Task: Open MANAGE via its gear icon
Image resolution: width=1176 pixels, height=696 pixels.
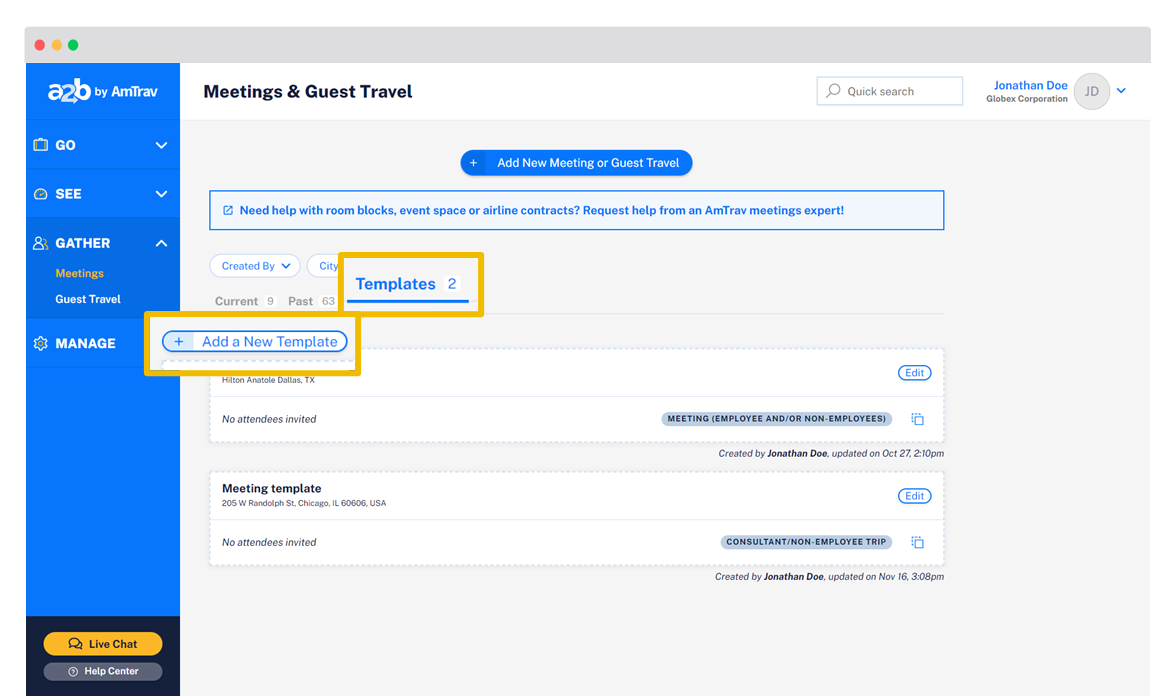Action: [x=41, y=343]
